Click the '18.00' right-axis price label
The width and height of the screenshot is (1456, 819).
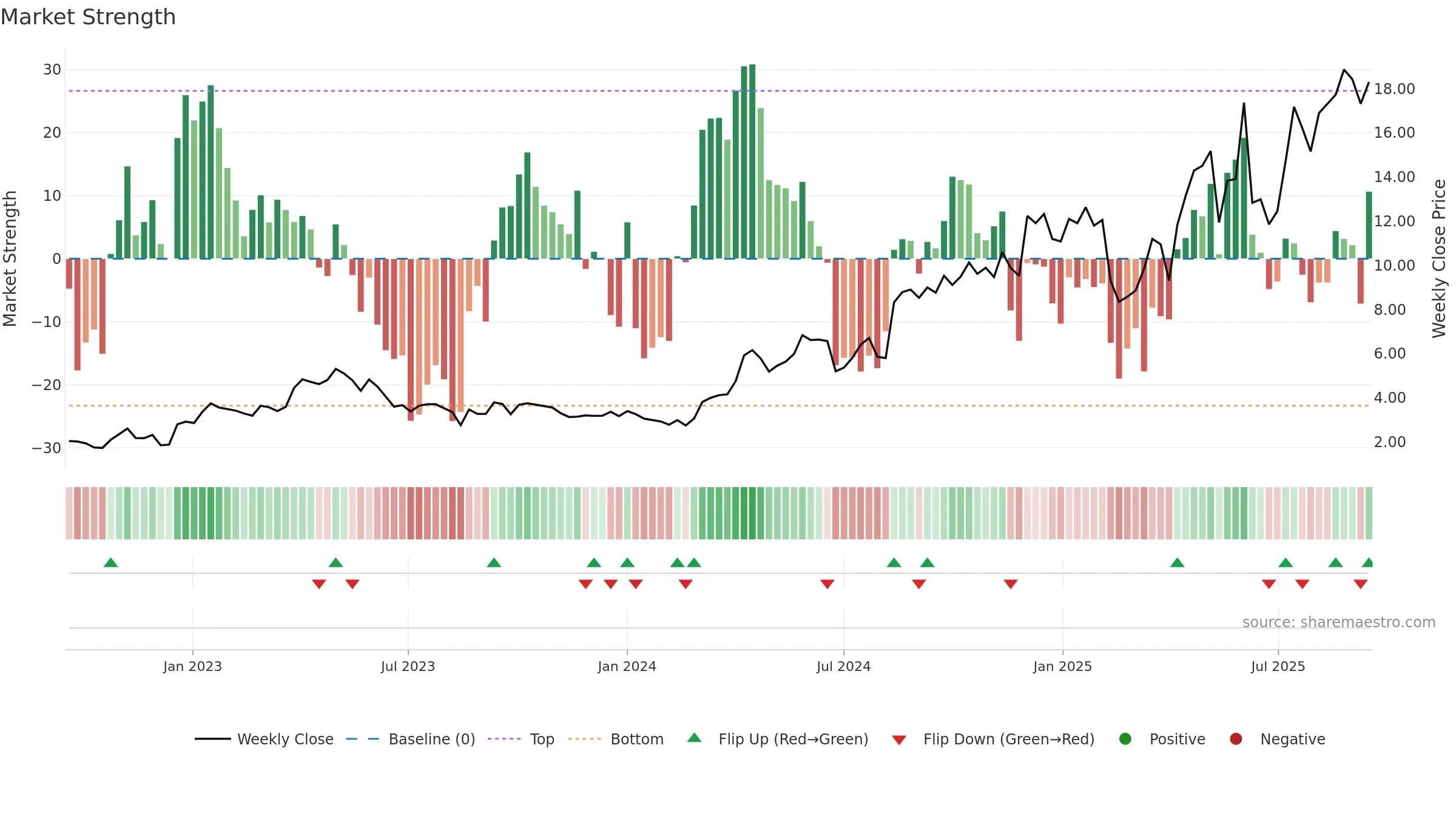[1395, 89]
